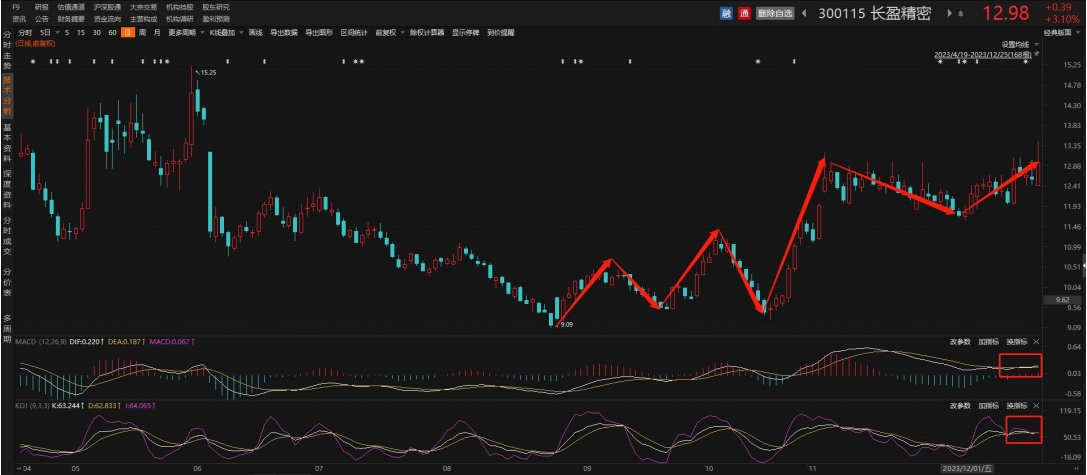Click the price alert bell icon
The image size is (1087, 475).
[963, 13]
